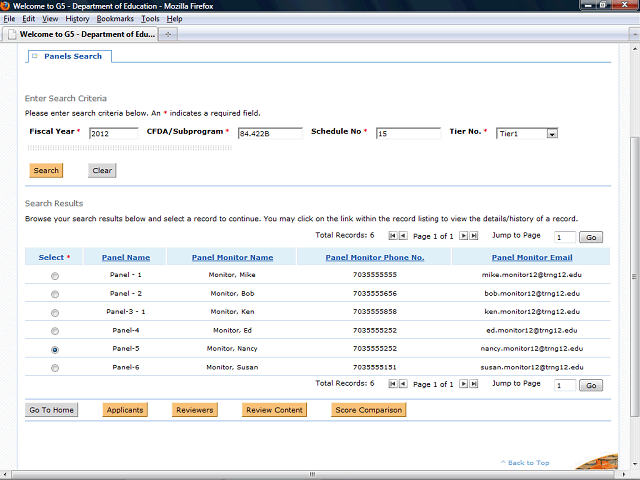Go to next page in top pagination
Viewport: 640px width, 480px height.
click(463, 236)
